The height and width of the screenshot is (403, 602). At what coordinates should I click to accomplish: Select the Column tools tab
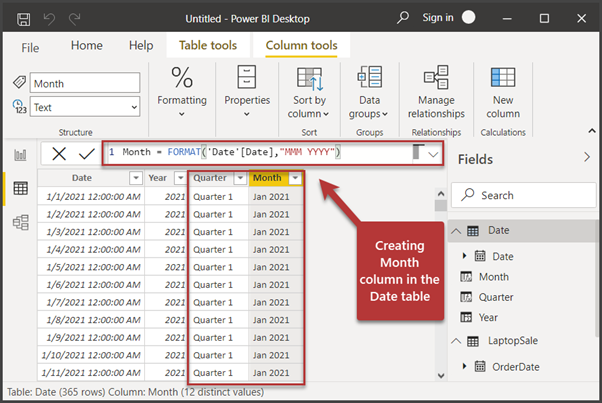click(301, 46)
